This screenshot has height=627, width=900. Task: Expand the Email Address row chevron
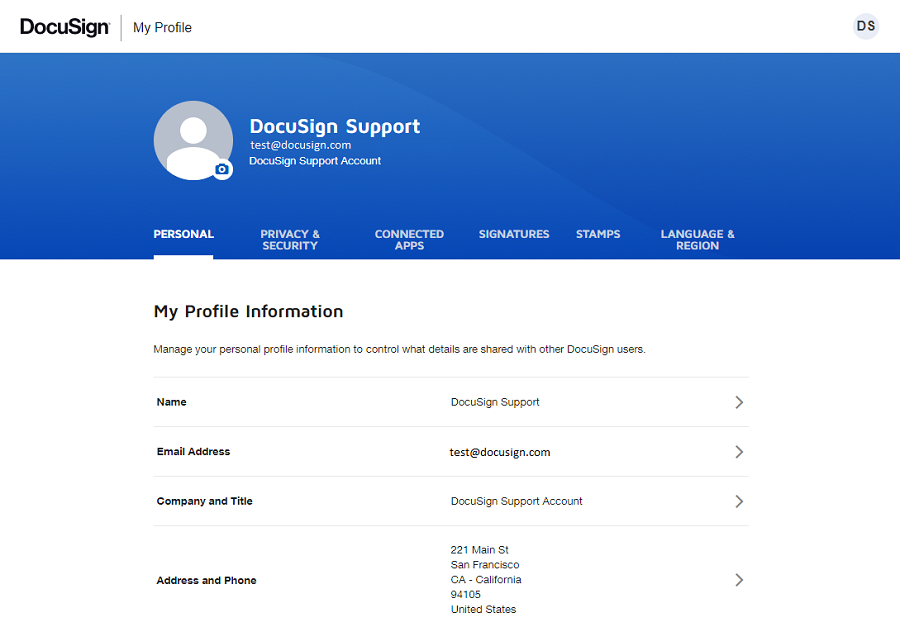pyautogui.click(x=739, y=452)
